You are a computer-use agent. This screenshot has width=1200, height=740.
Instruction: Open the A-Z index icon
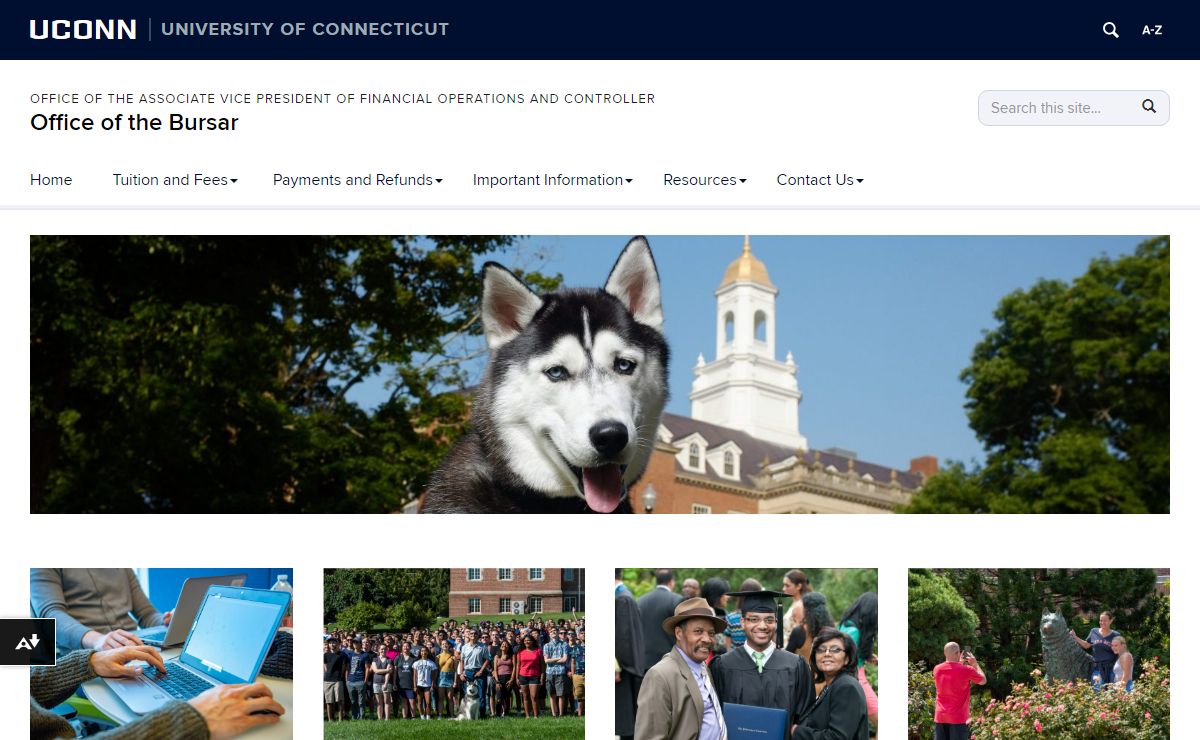[1152, 30]
